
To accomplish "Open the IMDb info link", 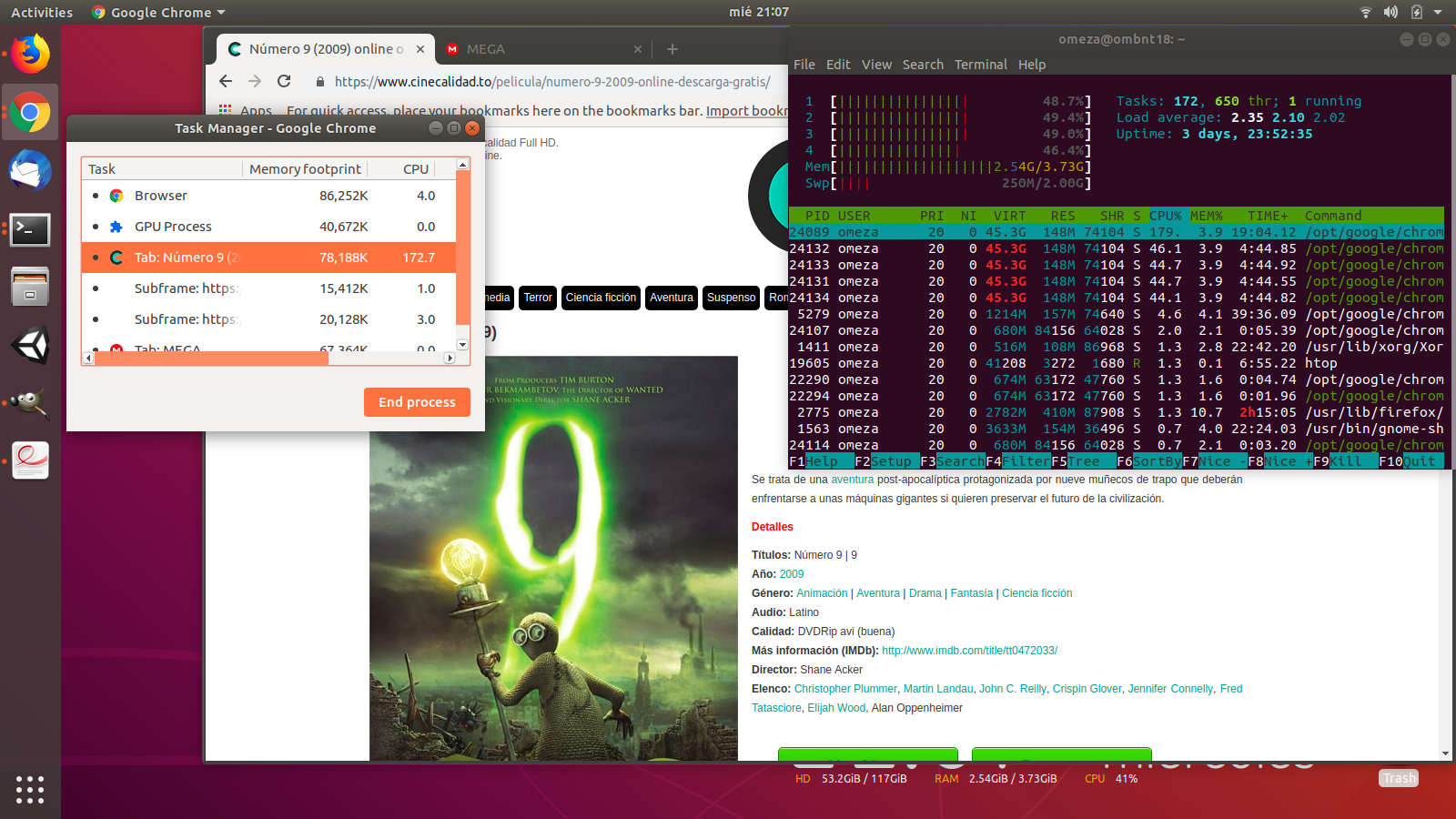I will coord(969,651).
